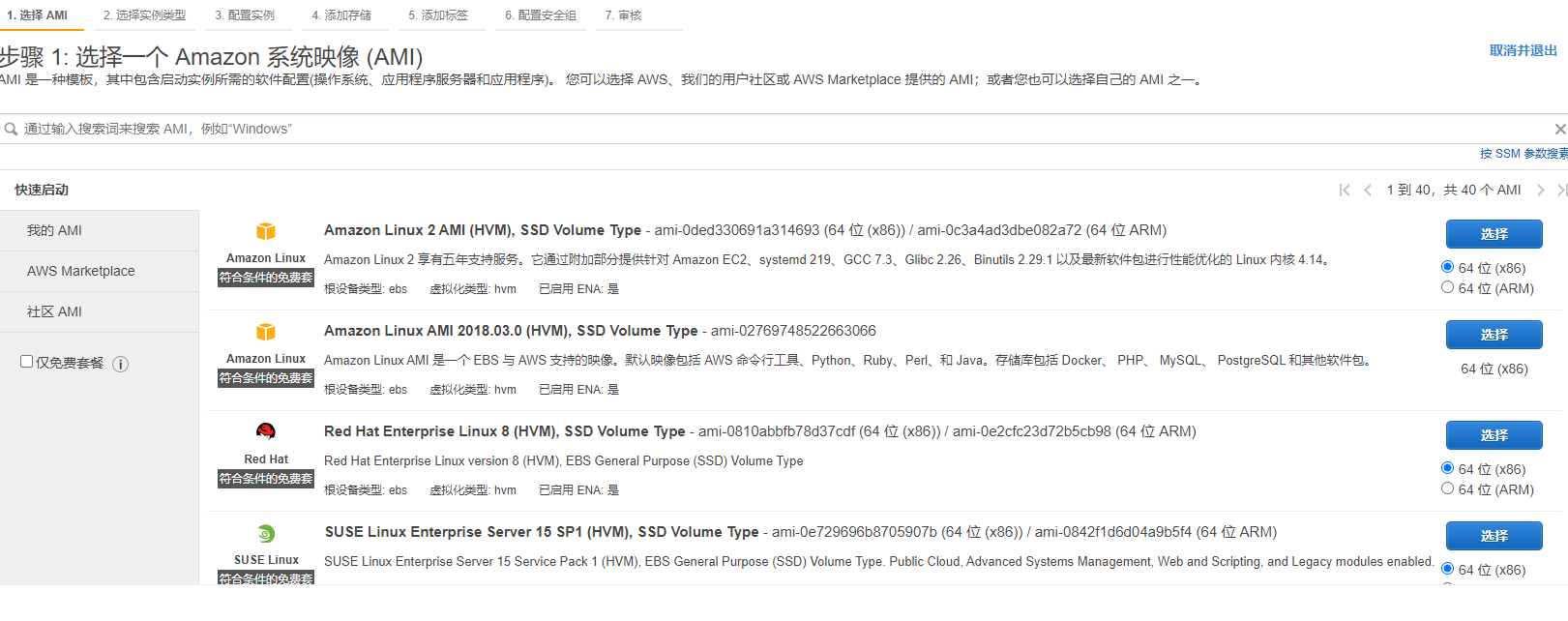Click 符合条件的免费套餐 badge under Amazon Linux 2
Screen dimensions: 1568x621
266,278
